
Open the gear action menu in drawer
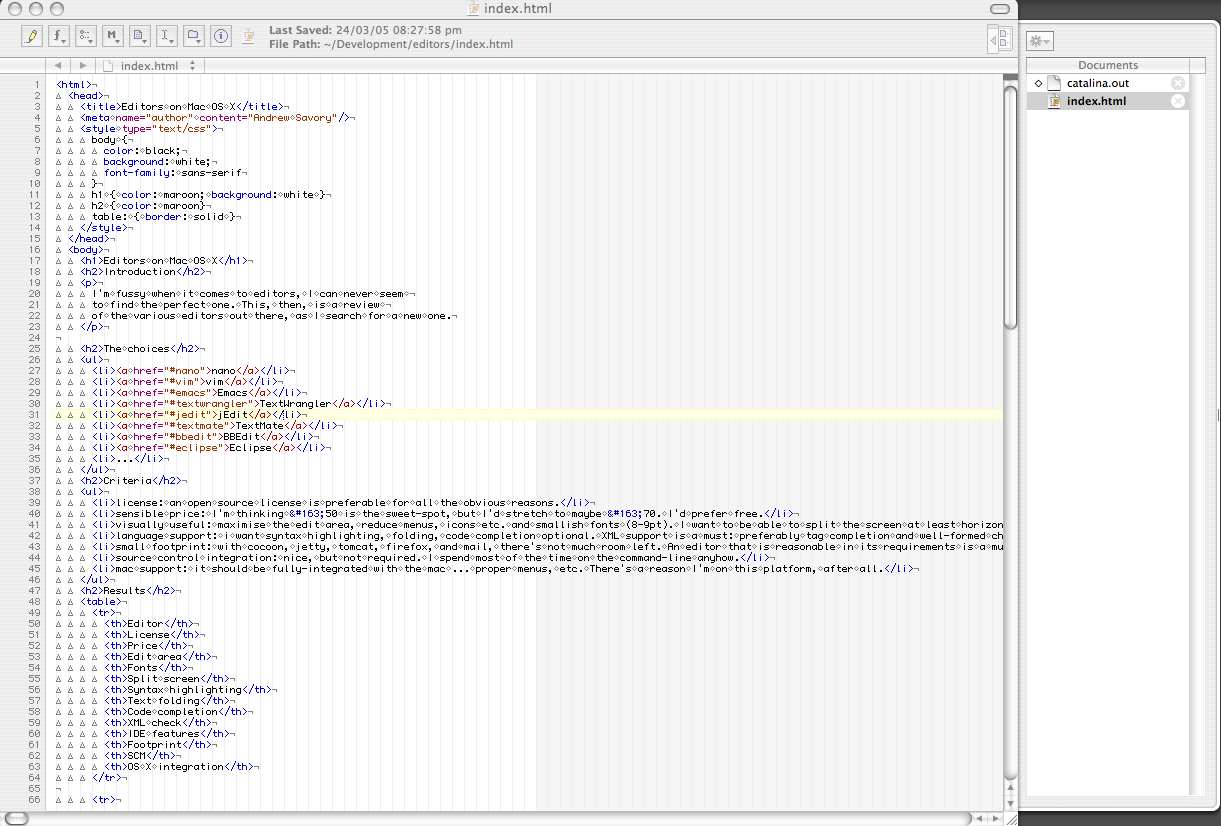point(1040,41)
